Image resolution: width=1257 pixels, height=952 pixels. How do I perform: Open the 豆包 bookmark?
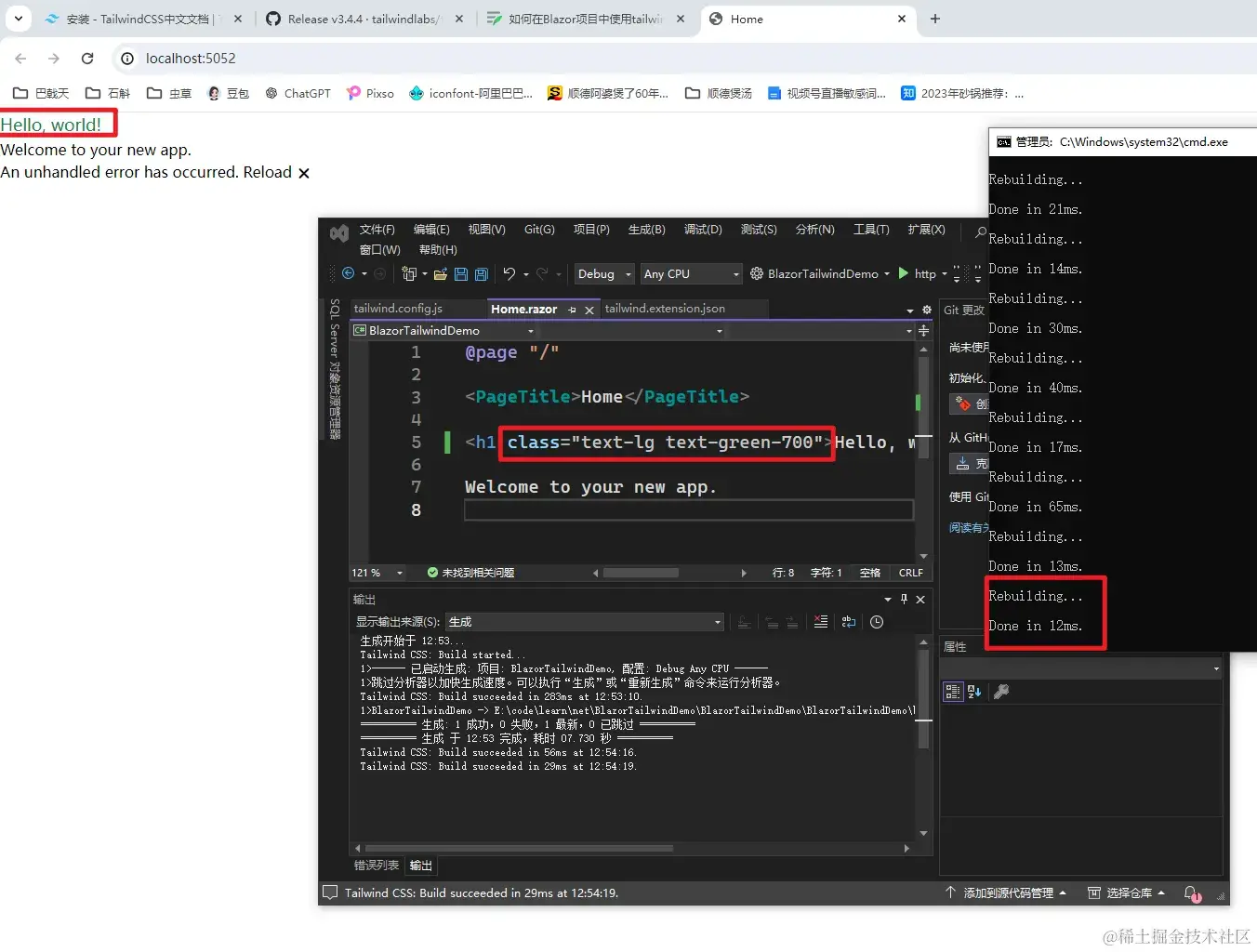[x=228, y=94]
